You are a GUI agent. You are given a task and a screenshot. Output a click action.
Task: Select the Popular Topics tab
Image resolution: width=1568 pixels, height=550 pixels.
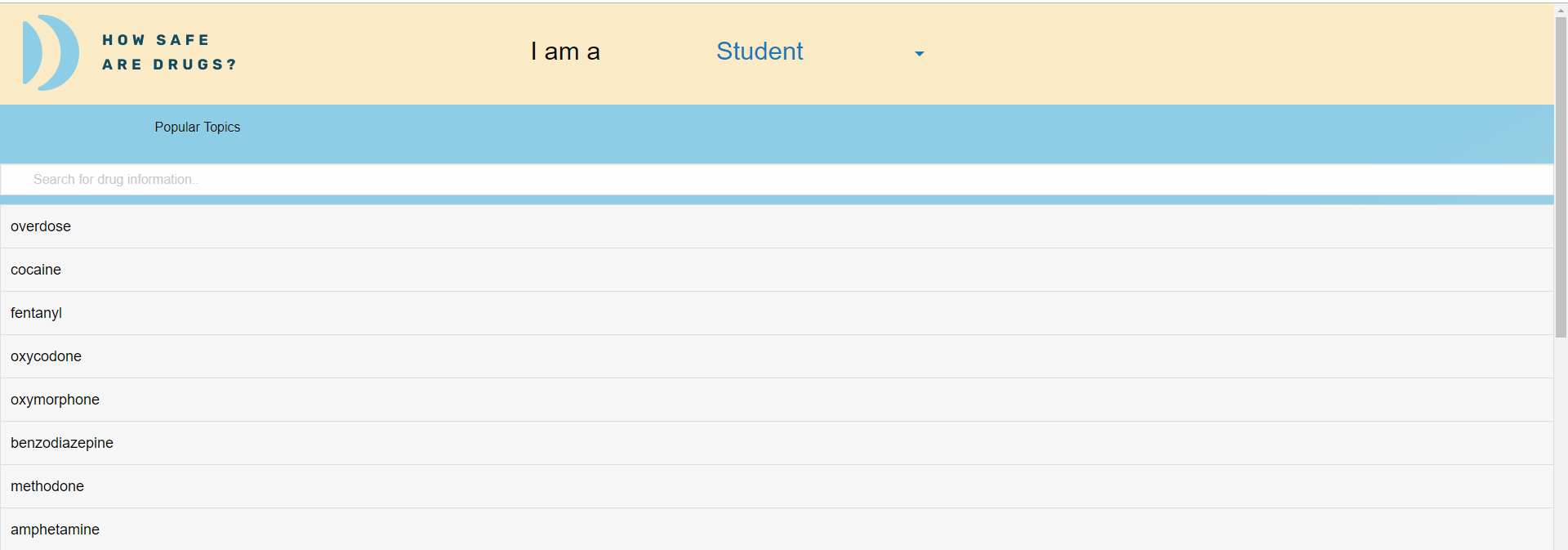pyautogui.click(x=198, y=127)
